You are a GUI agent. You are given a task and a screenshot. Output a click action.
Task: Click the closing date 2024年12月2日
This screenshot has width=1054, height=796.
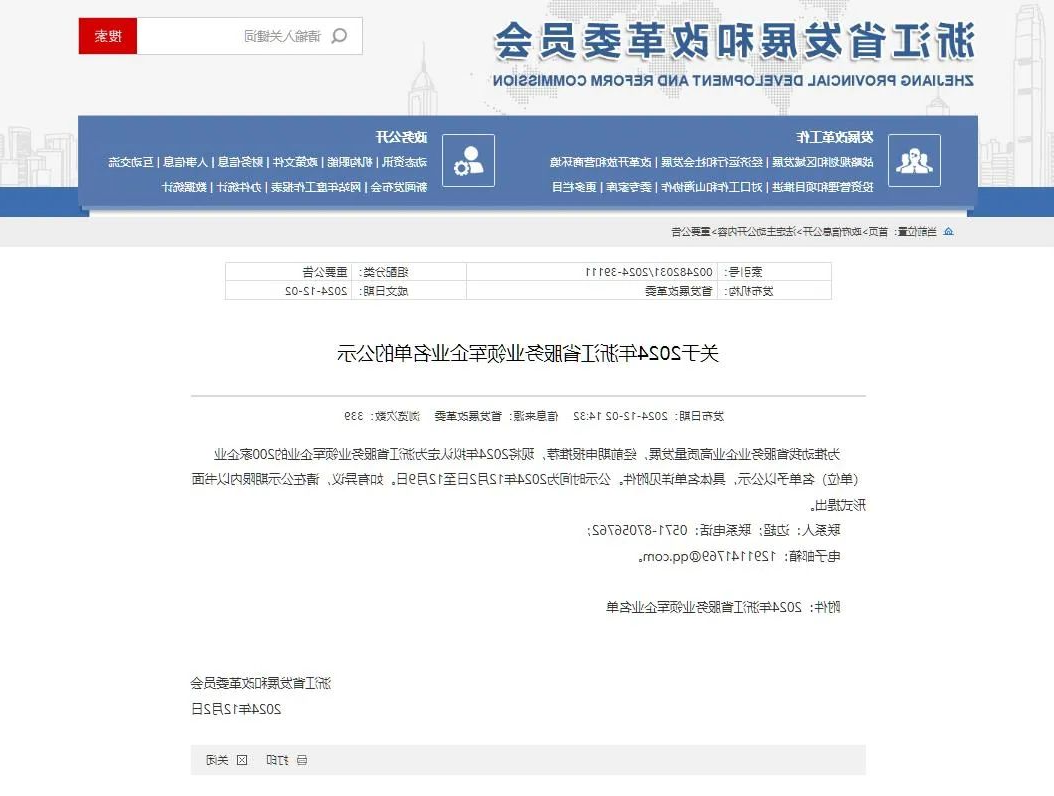(236, 709)
